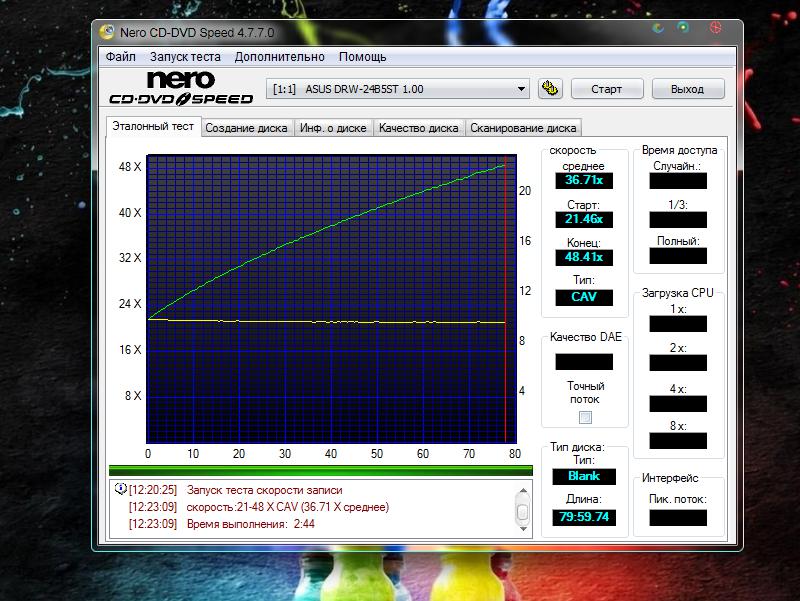This screenshot has width=800, height=601.
Task: Click the options icon next to drive selector
Action: click(x=549, y=89)
